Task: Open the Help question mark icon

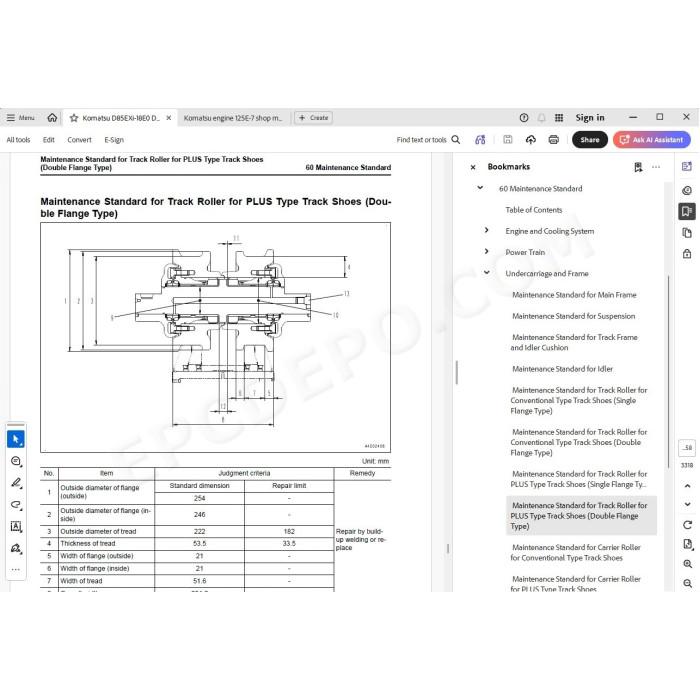Action: (524, 117)
